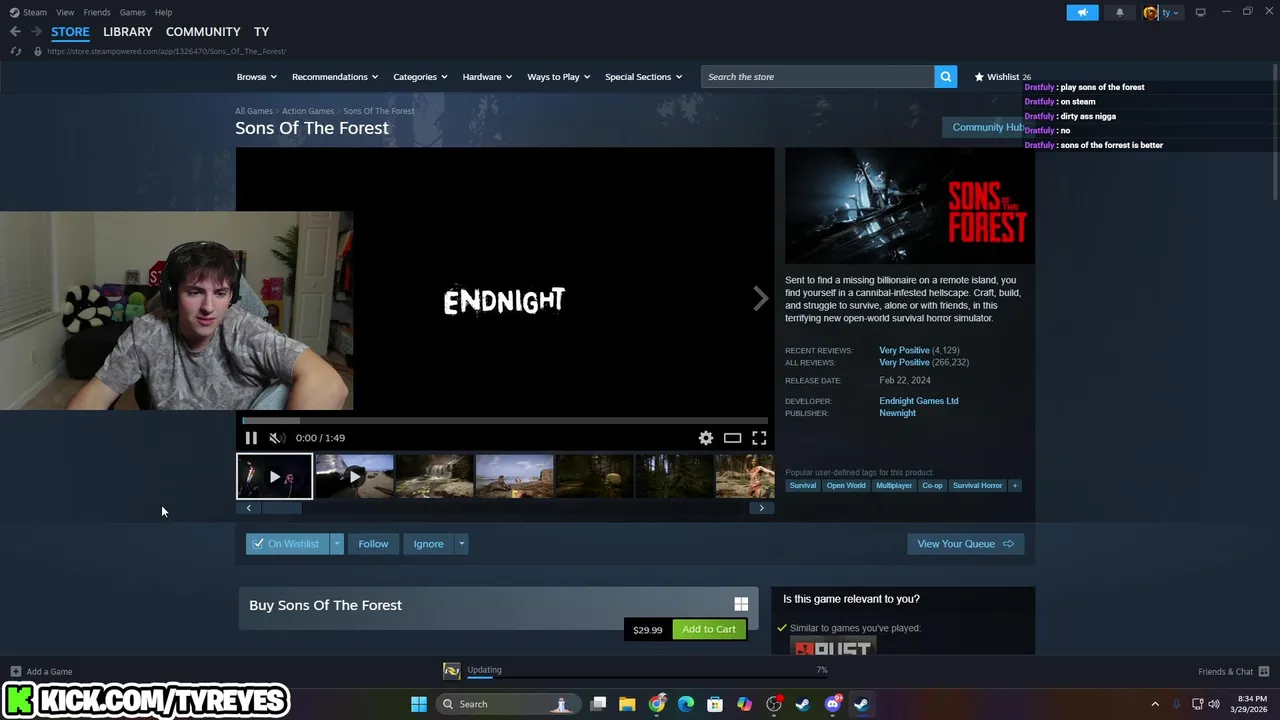
Task: Expand the Ignore options arrow
Action: [461, 544]
